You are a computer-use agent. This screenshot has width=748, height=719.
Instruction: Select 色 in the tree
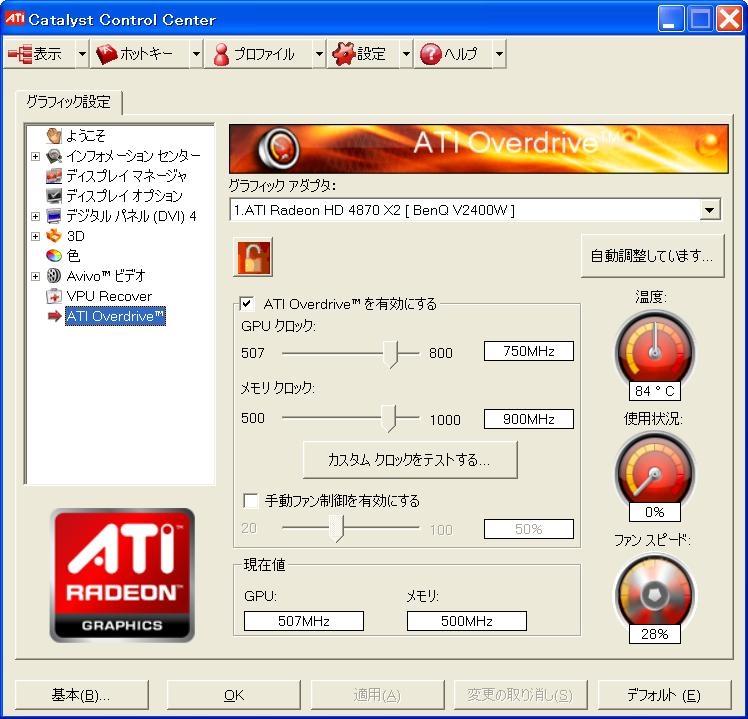coord(73,256)
